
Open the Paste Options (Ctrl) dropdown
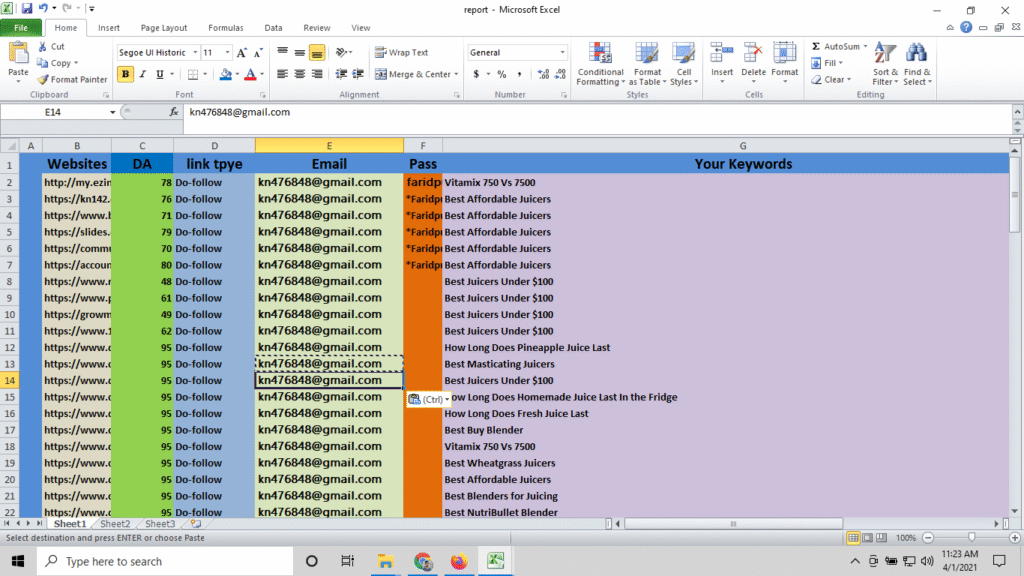425,399
